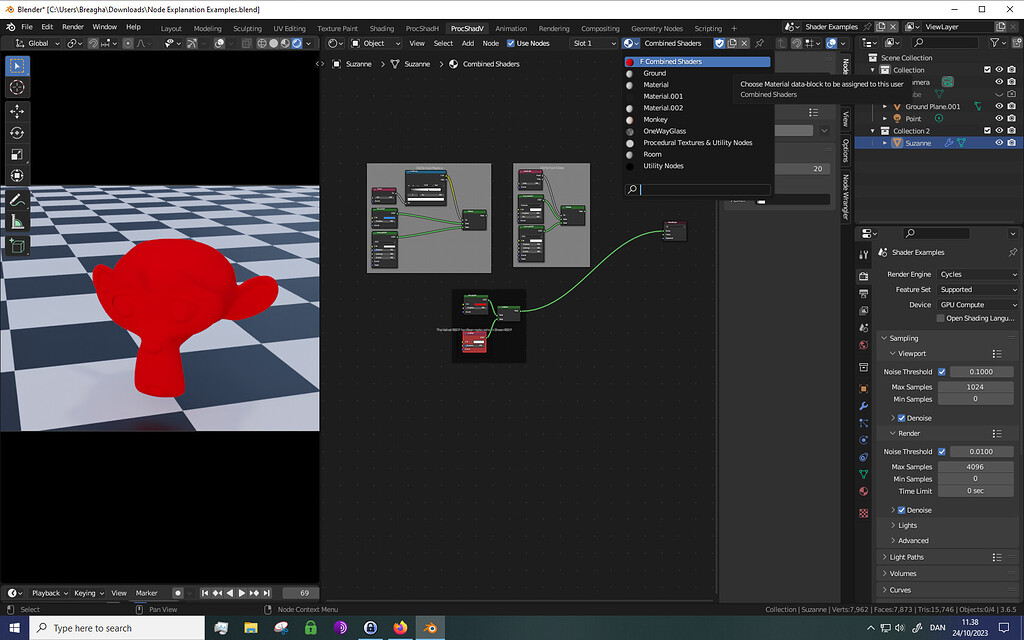Click the Render Max Samples field
Image resolution: width=1024 pixels, height=640 pixels.
click(977, 467)
